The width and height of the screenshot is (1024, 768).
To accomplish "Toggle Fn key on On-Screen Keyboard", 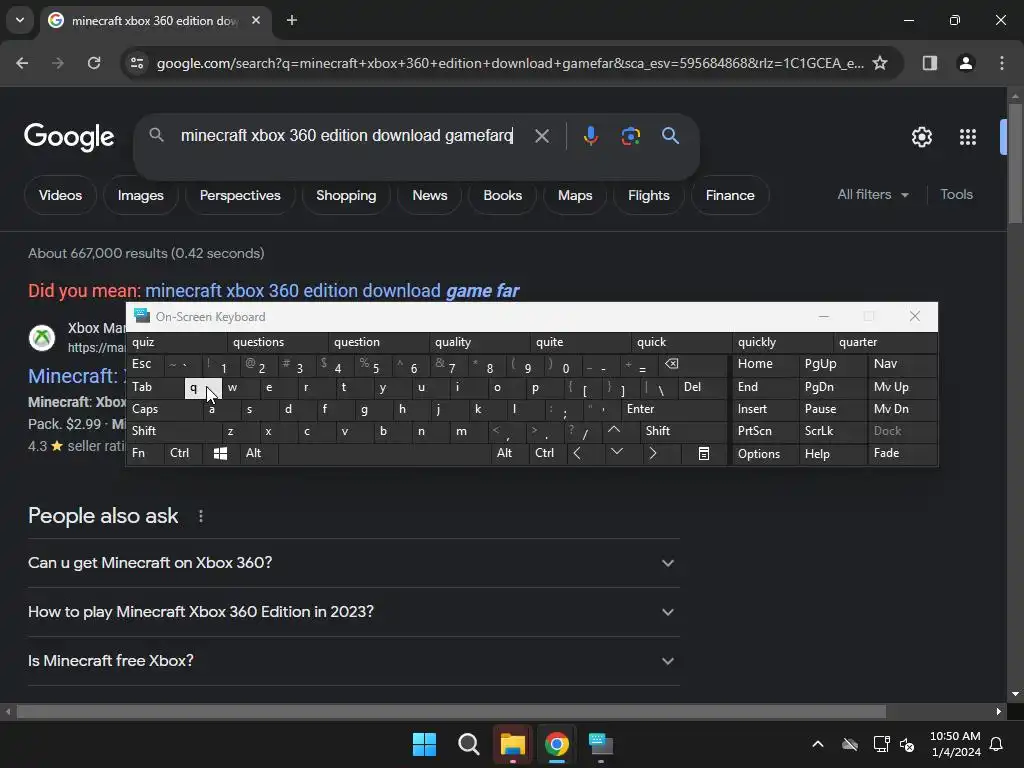I will [x=145, y=454].
